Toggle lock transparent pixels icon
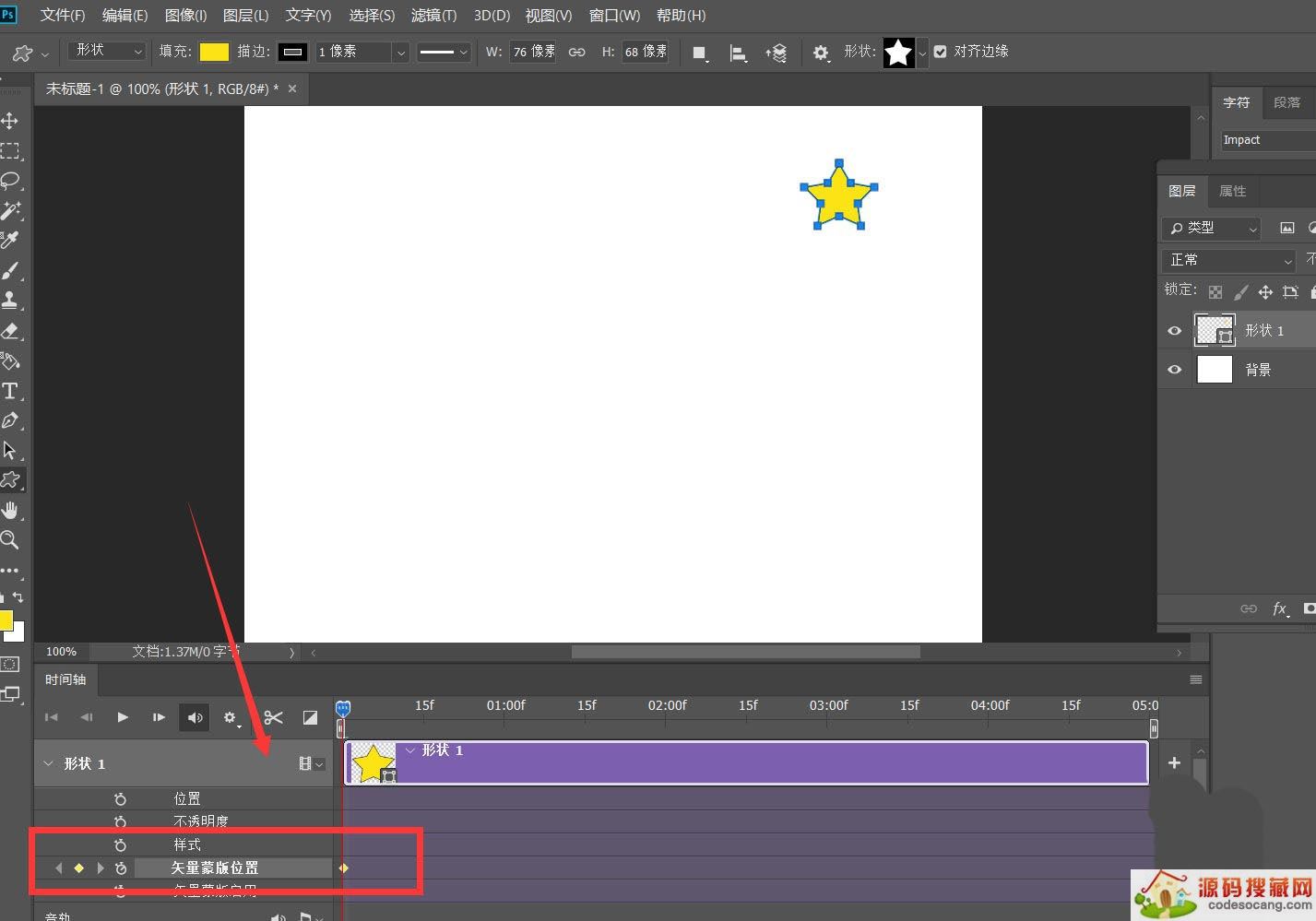This screenshot has width=1316, height=921. (x=1215, y=292)
